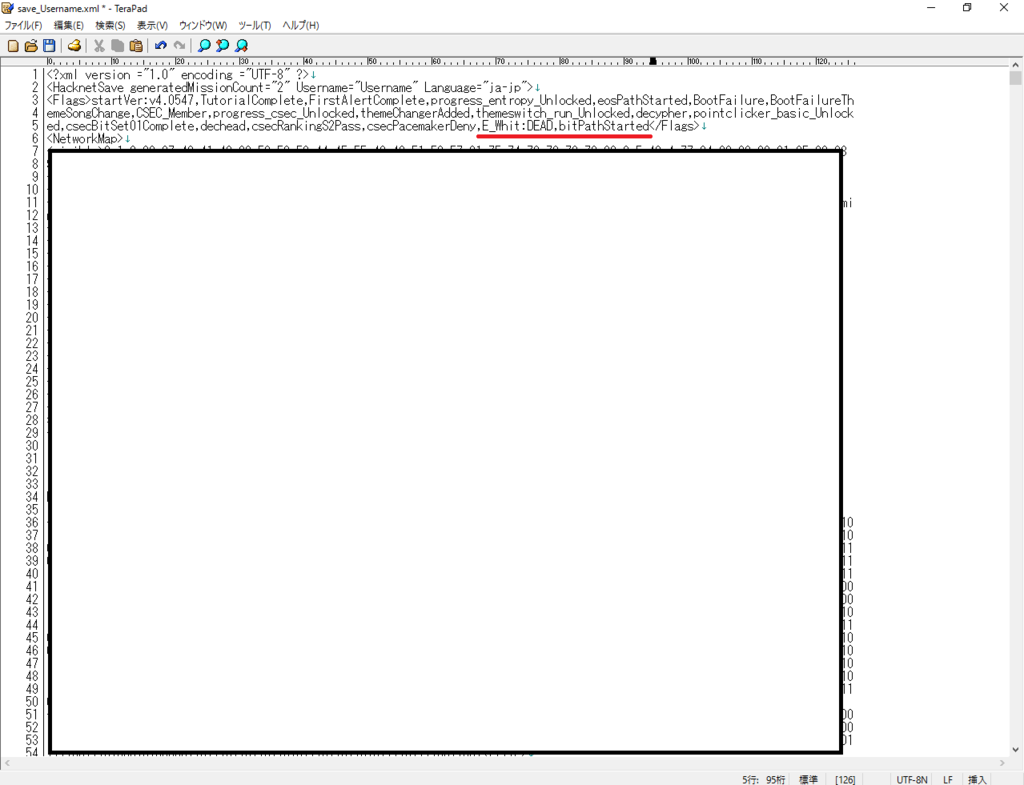The height and width of the screenshot is (785, 1024).
Task: Copy selection with the greyed-out copy icon
Action: point(118,46)
